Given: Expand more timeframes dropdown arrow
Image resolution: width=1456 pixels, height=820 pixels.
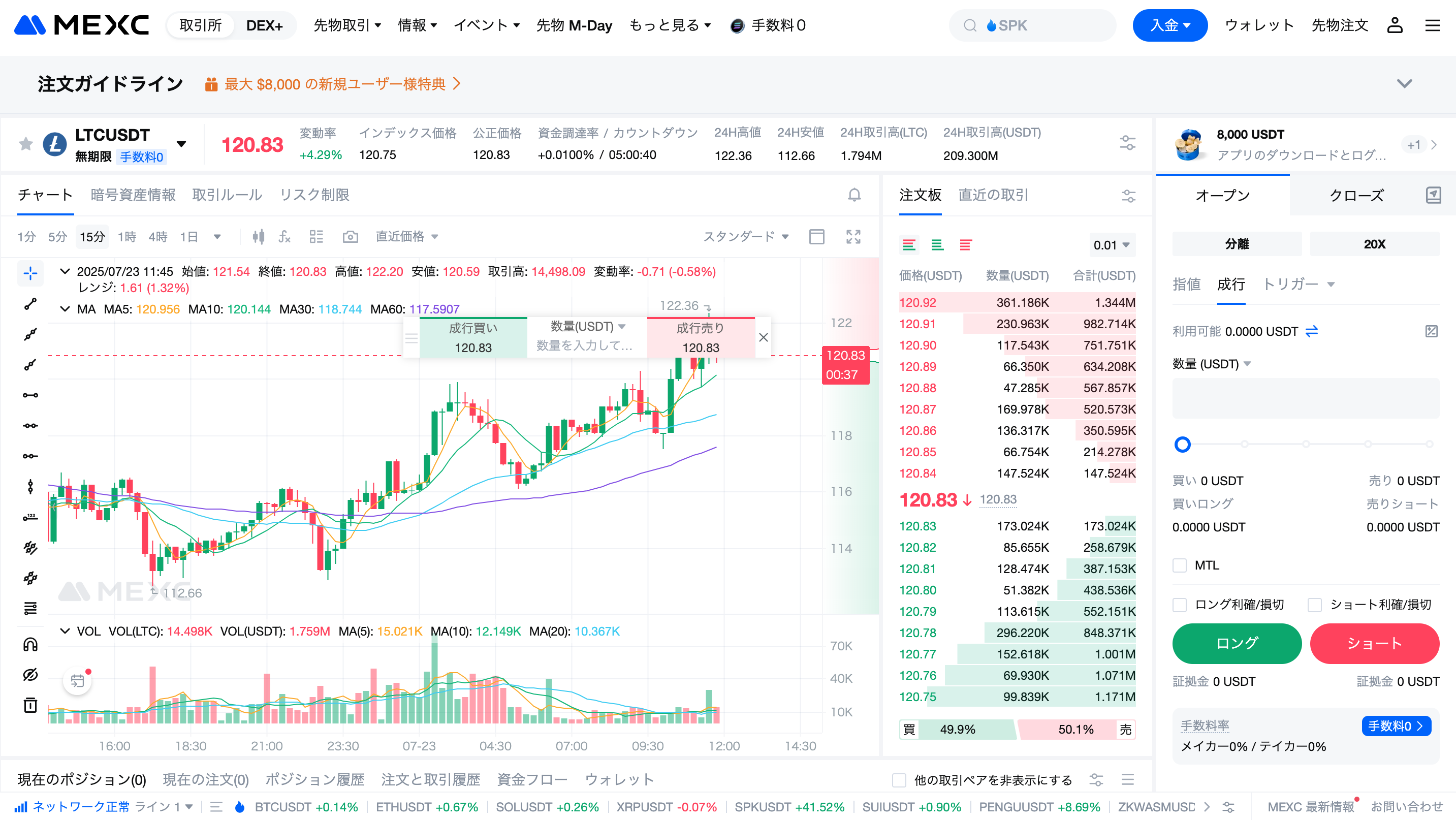Looking at the screenshot, I should click(x=217, y=236).
